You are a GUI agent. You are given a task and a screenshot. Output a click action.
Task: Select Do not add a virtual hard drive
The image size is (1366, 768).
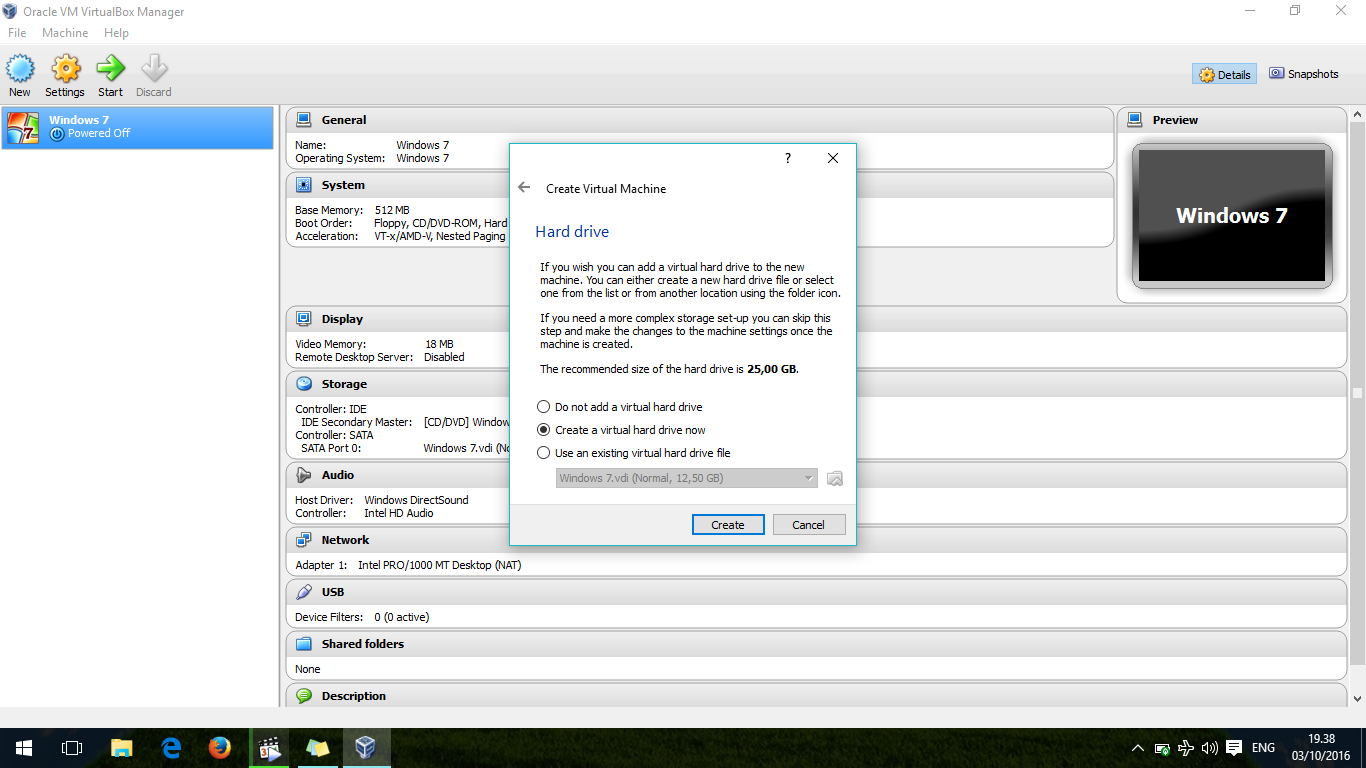tap(620, 407)
